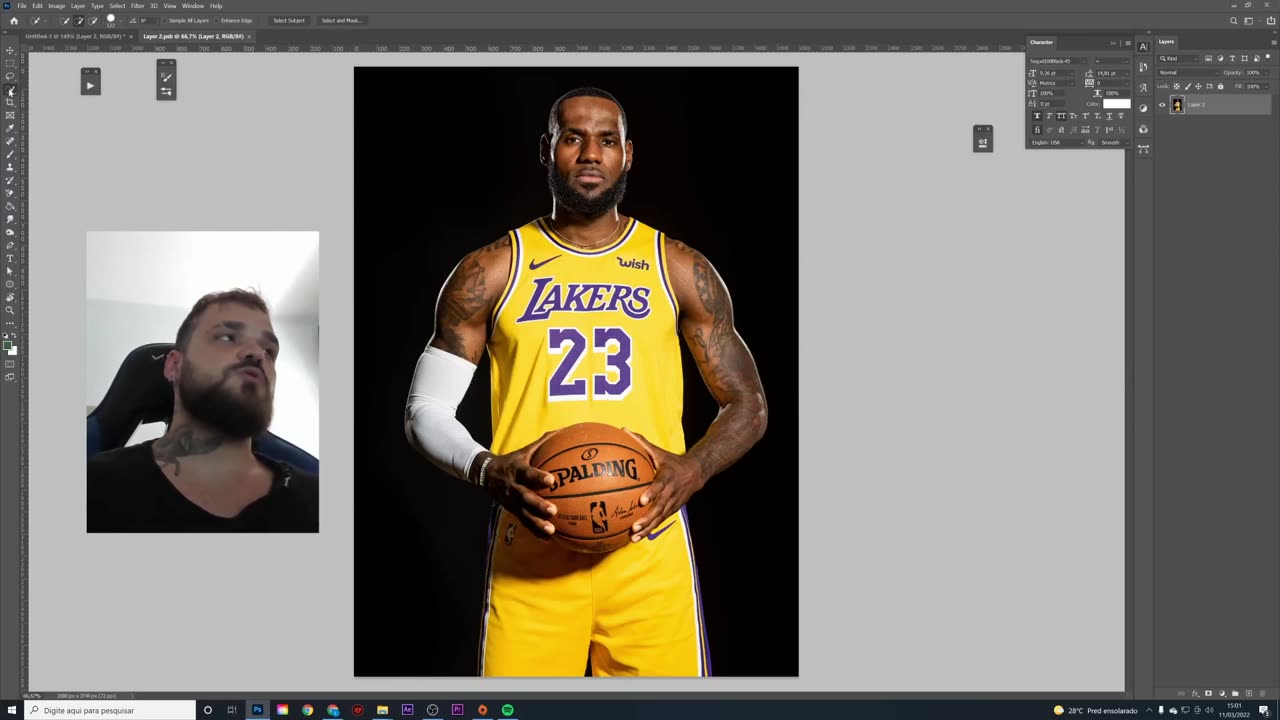Click the Windows Start button
The height and width of the screenshot is (720, 1280).
12,710
